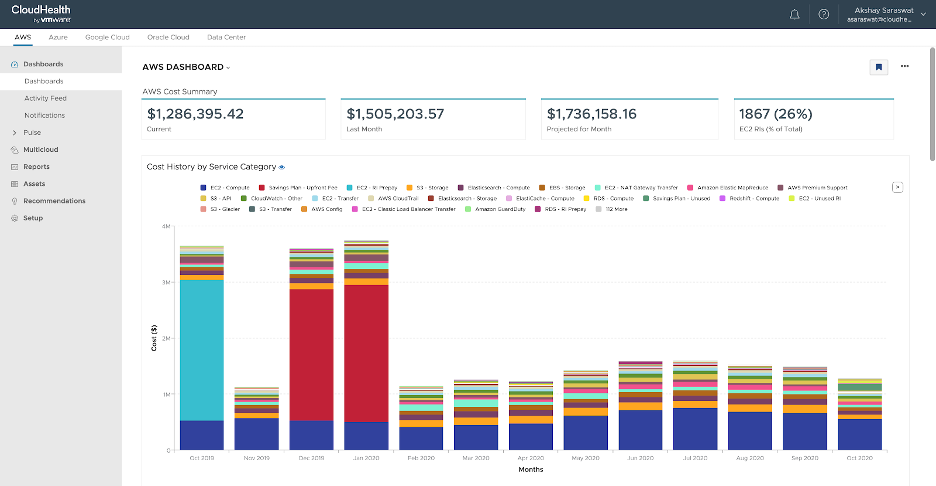Image resolution: width=936 pixels, height=486 pixels.
Task: Switch to the Azure tab
Action: [x=58, y=37]
